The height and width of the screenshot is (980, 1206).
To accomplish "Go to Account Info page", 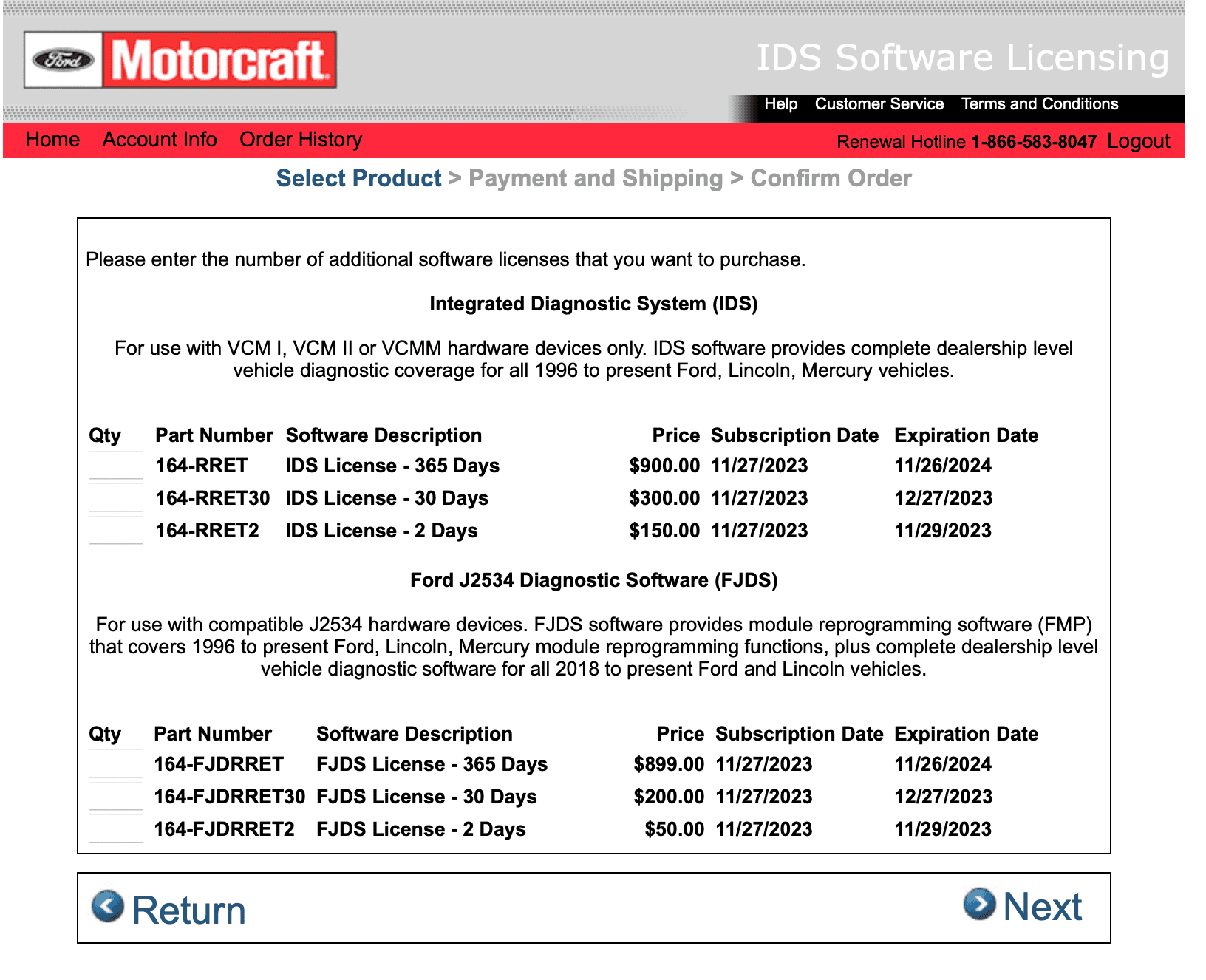I will pos(160,140).
